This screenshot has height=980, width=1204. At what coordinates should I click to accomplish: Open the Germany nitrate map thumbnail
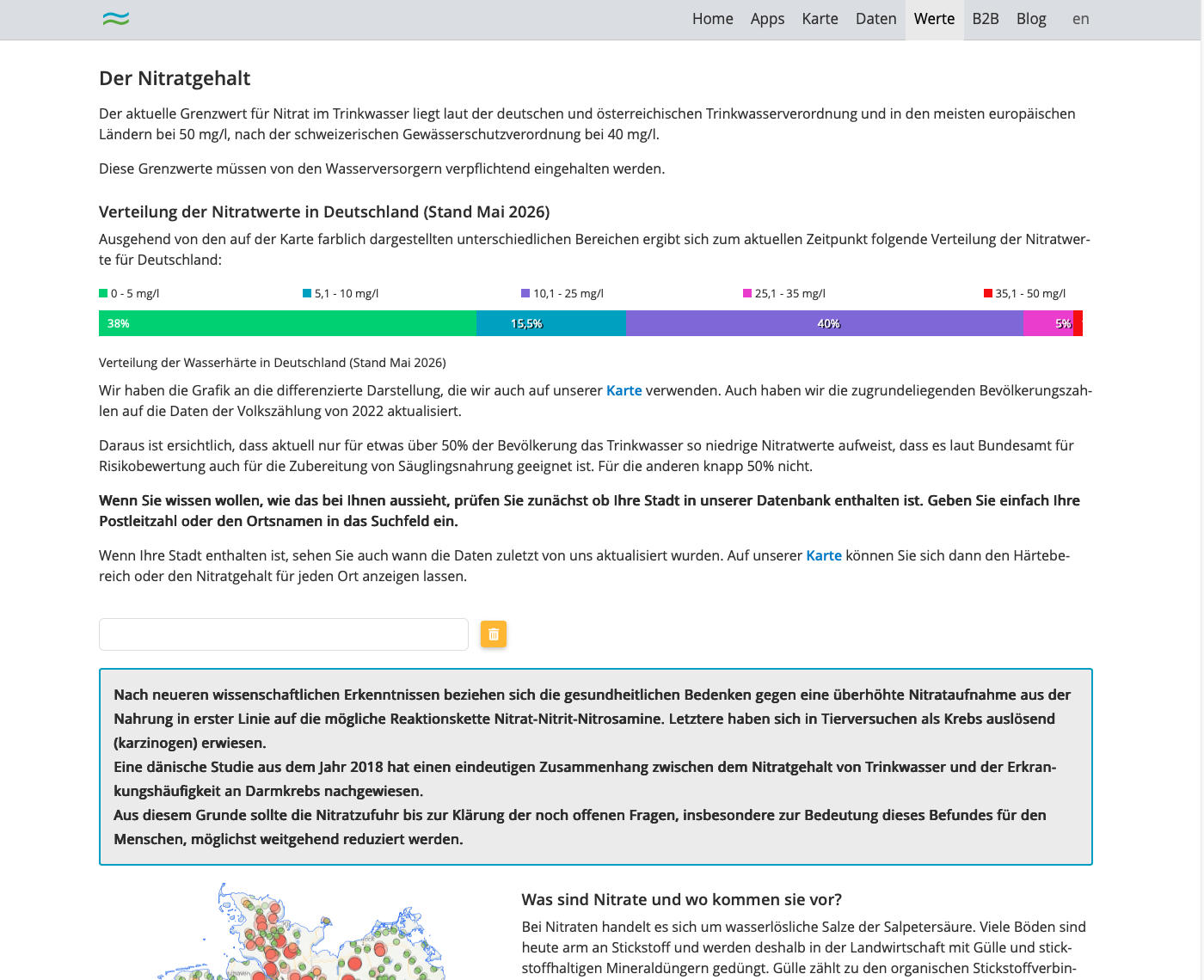click(x=301, y=931)
